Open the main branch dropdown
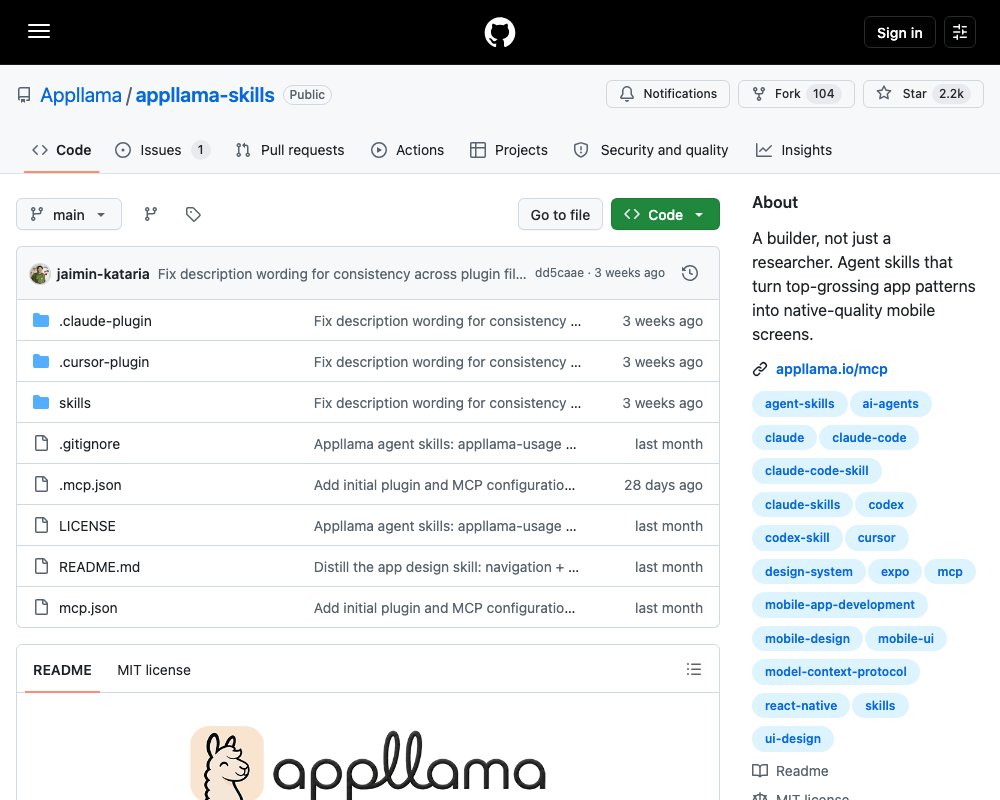Image resolution: width=1000 pixels, height=800 pixels. [69, 214]
